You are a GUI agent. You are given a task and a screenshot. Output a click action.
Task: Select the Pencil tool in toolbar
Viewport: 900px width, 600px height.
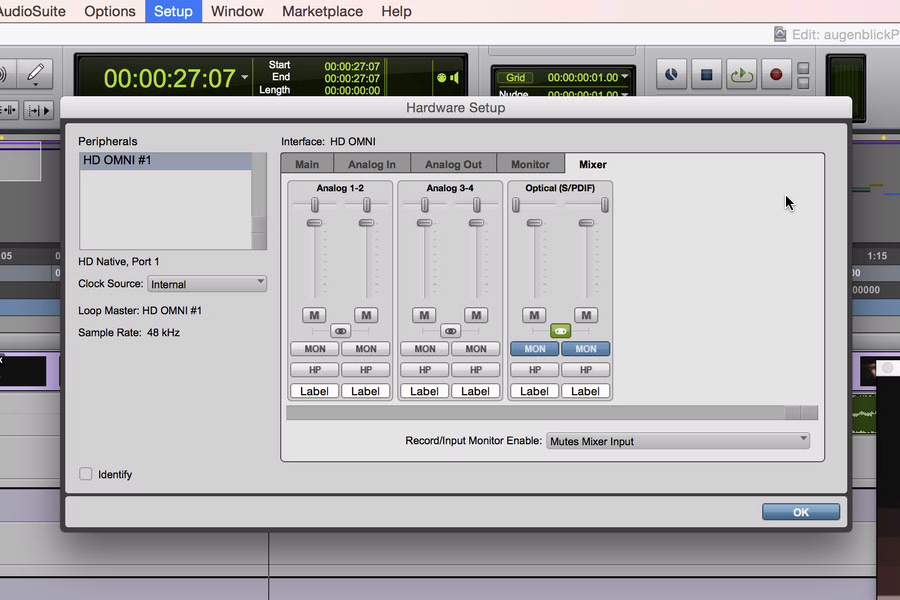[35, 74]
